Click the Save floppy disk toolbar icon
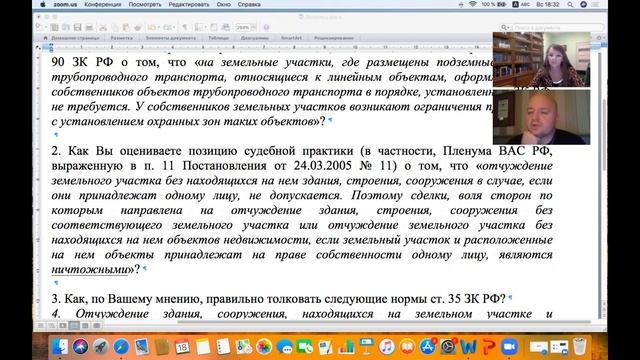The image size is (640, 360). (x=78, y=27)
